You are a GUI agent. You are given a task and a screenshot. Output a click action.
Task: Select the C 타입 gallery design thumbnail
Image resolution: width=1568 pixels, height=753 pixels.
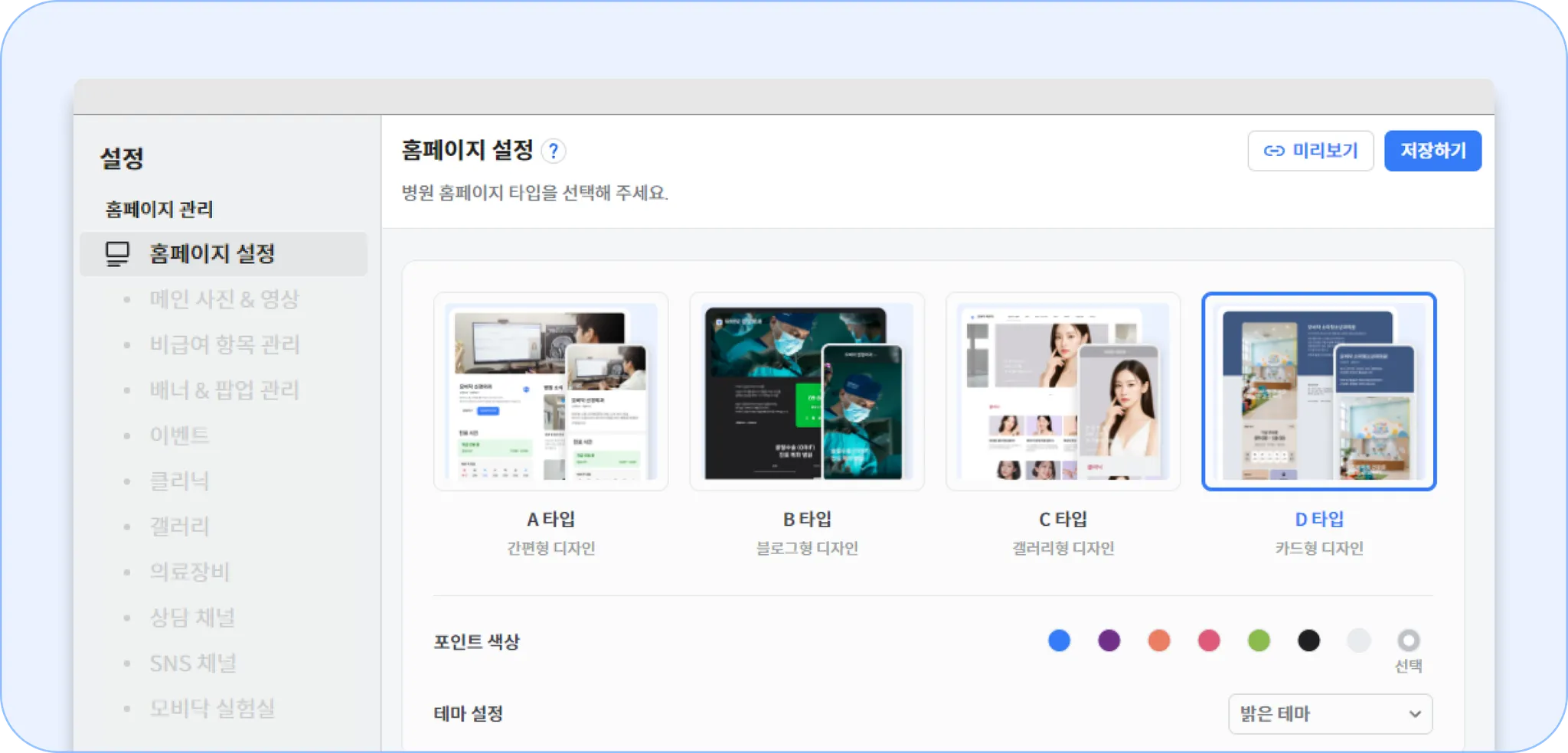tap(1063, 391)
